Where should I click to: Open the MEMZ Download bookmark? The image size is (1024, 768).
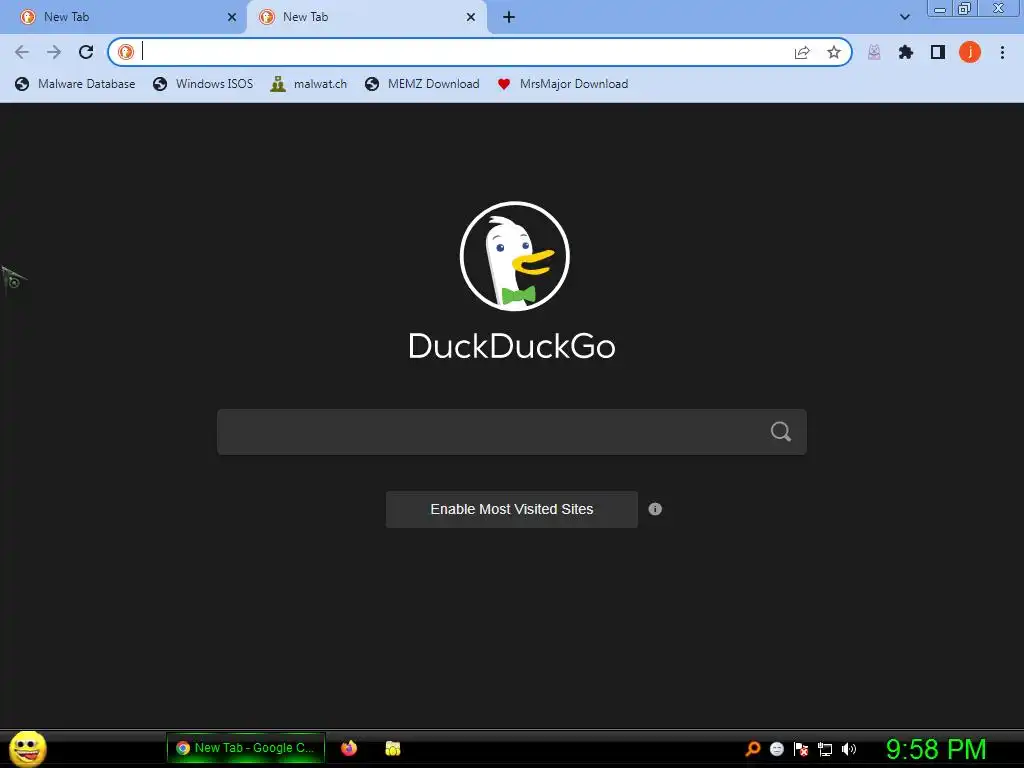[x=423, y=84]
